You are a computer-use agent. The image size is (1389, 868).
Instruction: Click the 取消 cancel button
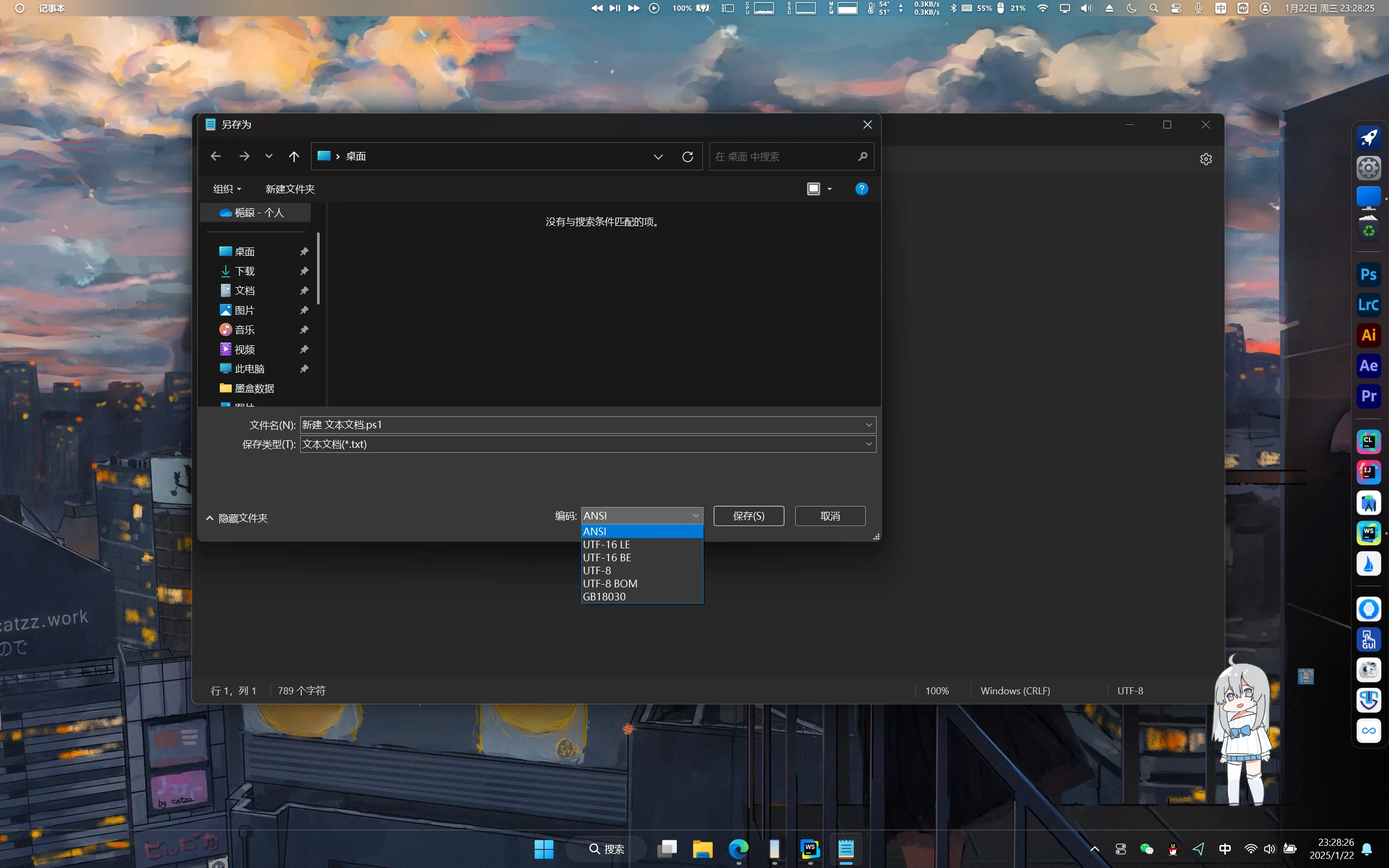point(830,516)
